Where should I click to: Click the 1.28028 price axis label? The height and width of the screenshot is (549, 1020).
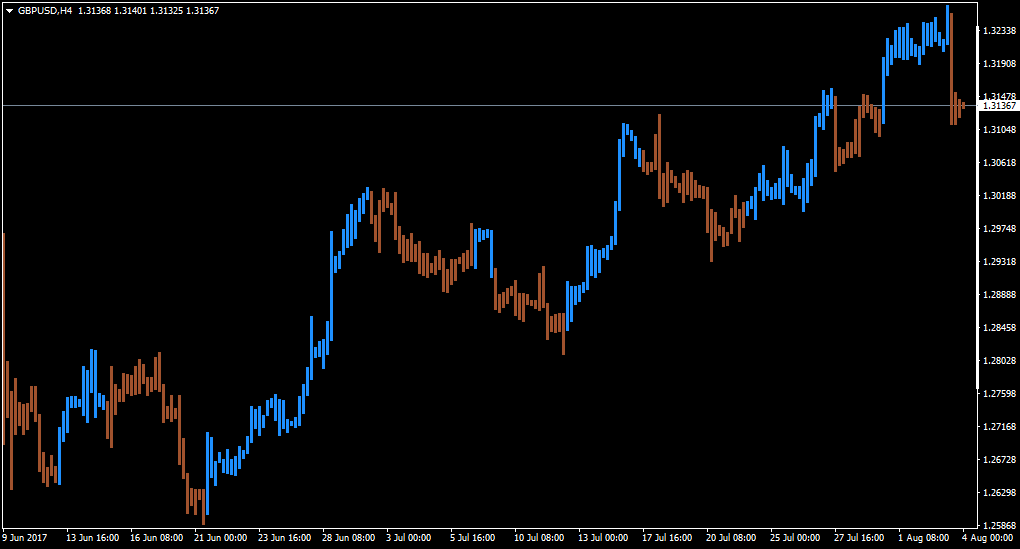999,360
